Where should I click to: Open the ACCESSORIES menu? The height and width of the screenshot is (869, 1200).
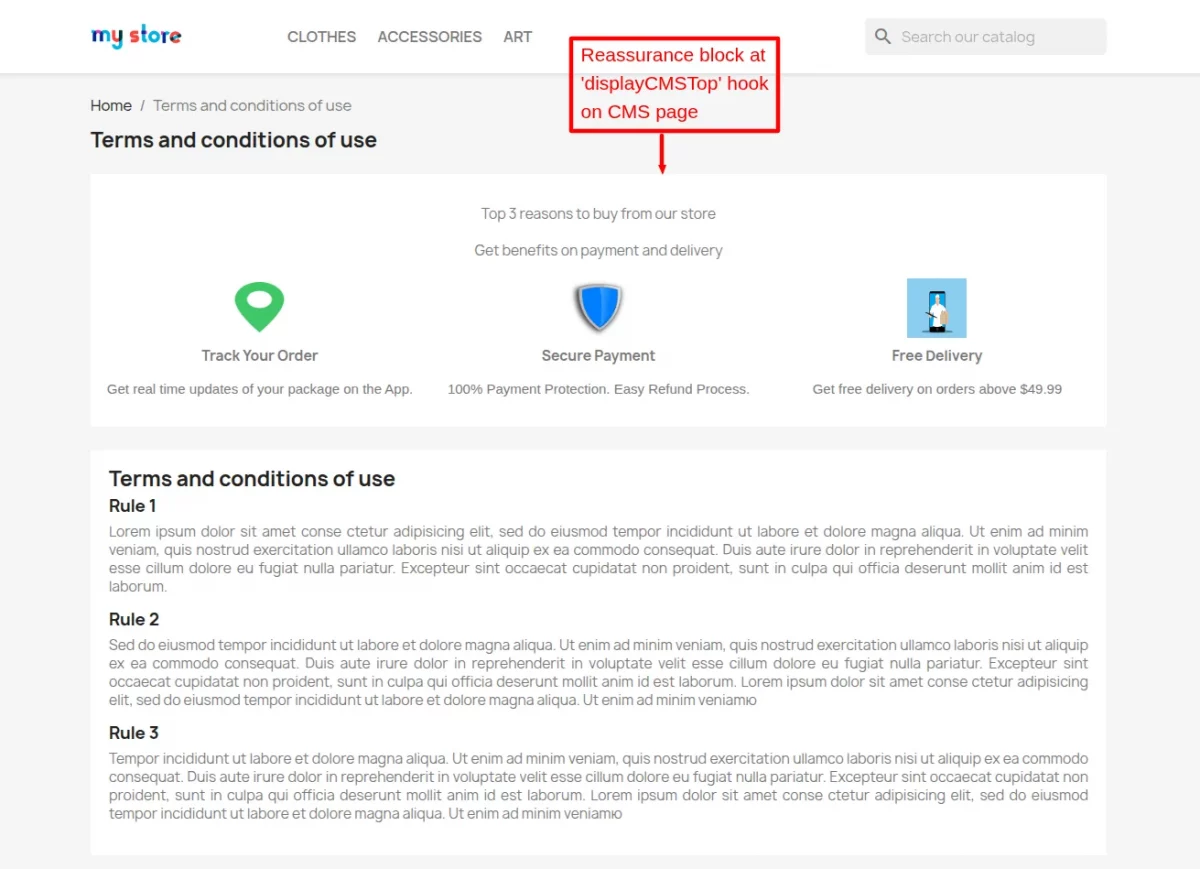point(429,37)
